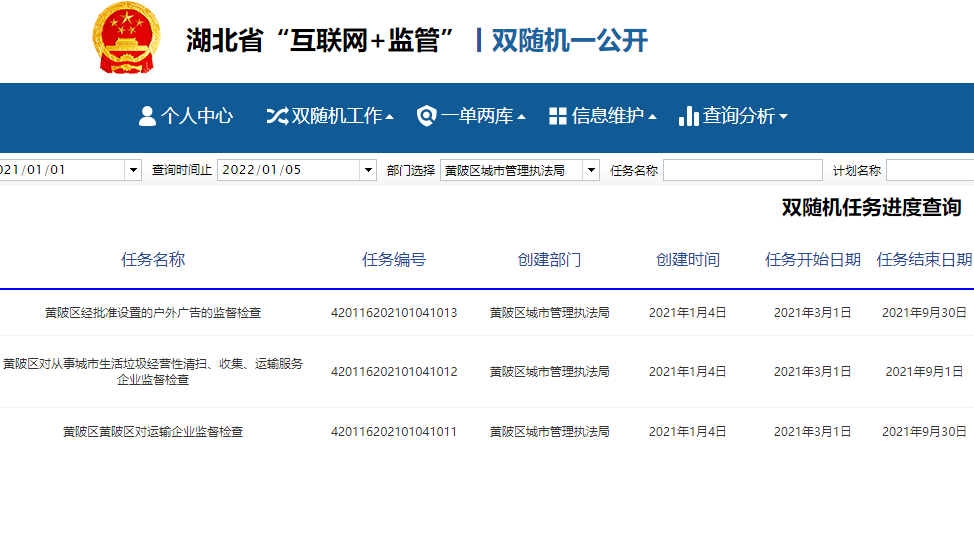Select task number 420116202101041012
974x553 pixels.
[x=393, y=372]
